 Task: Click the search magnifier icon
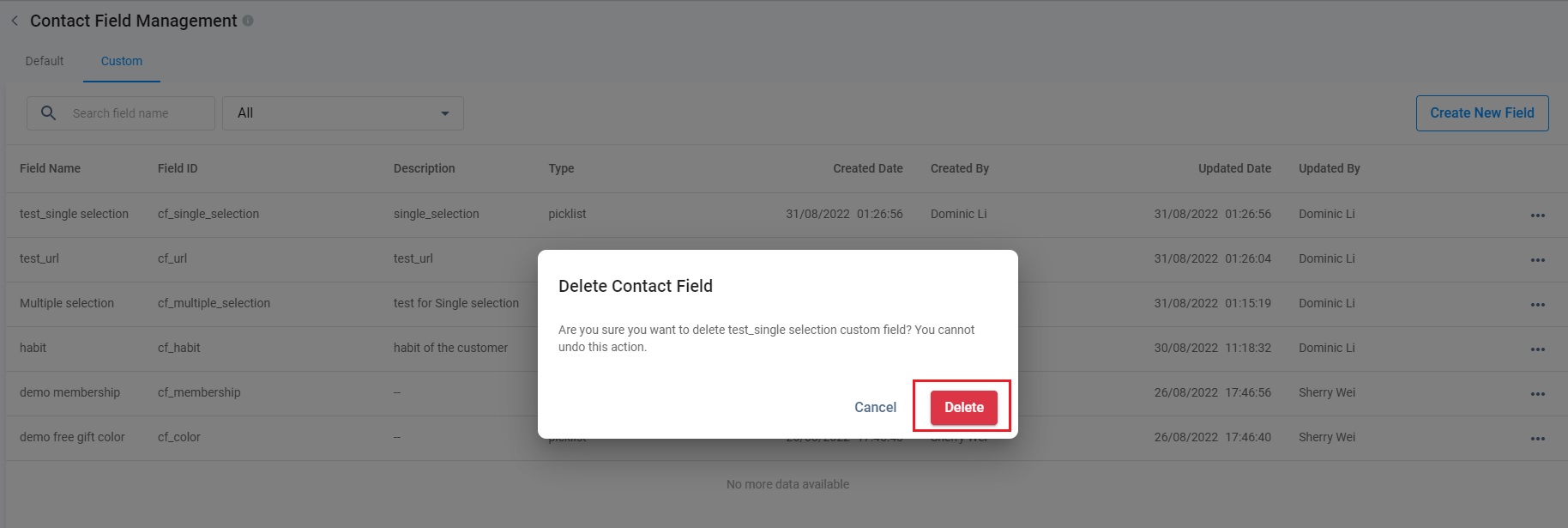[49, 113]
